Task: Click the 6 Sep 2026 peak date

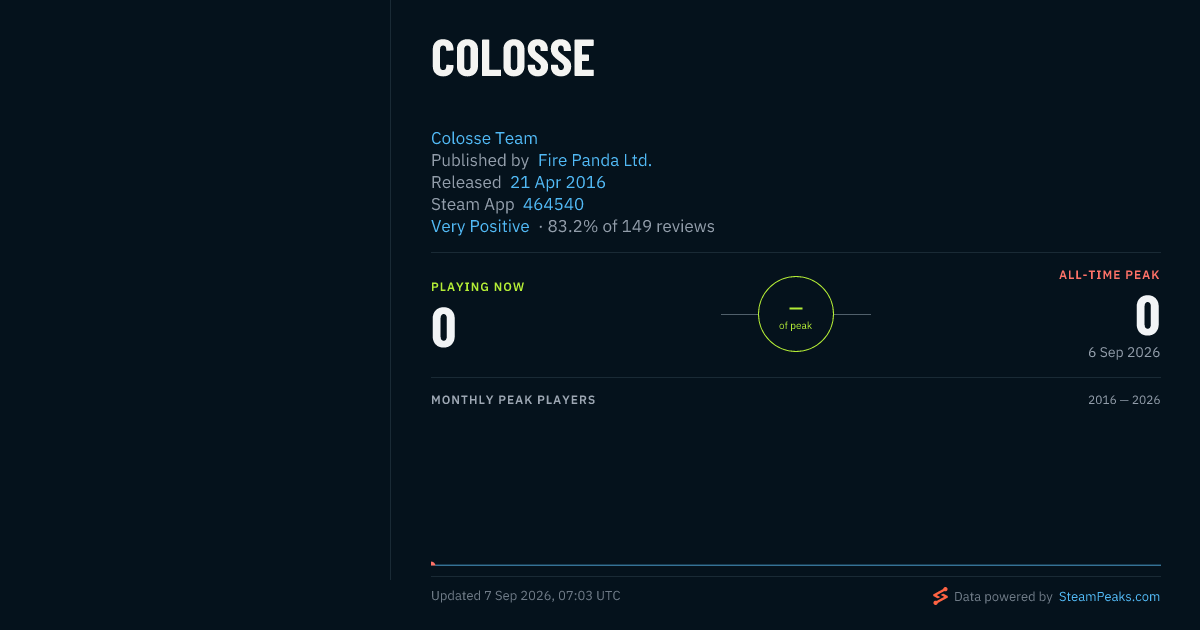Action: point(1124,352)
